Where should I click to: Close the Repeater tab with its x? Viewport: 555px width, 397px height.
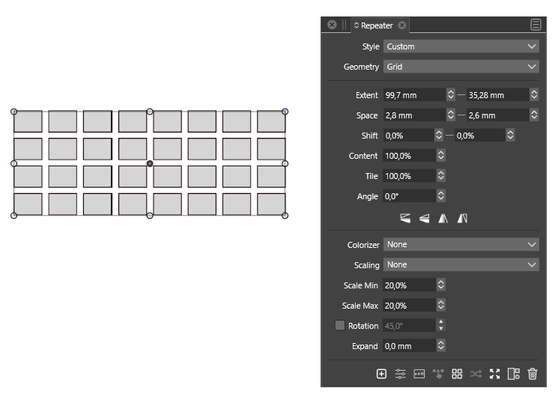pos(402,25)
